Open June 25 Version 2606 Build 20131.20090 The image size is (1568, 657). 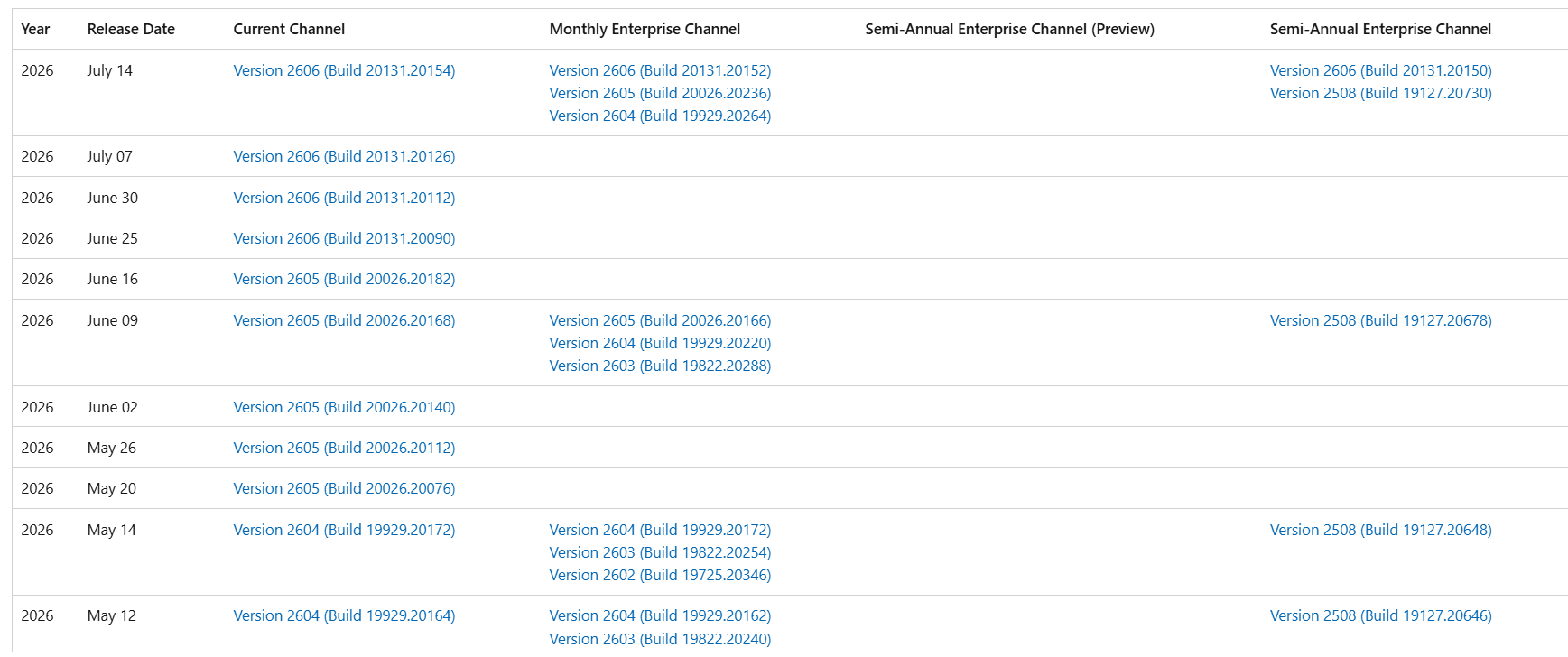pos(344,238)
